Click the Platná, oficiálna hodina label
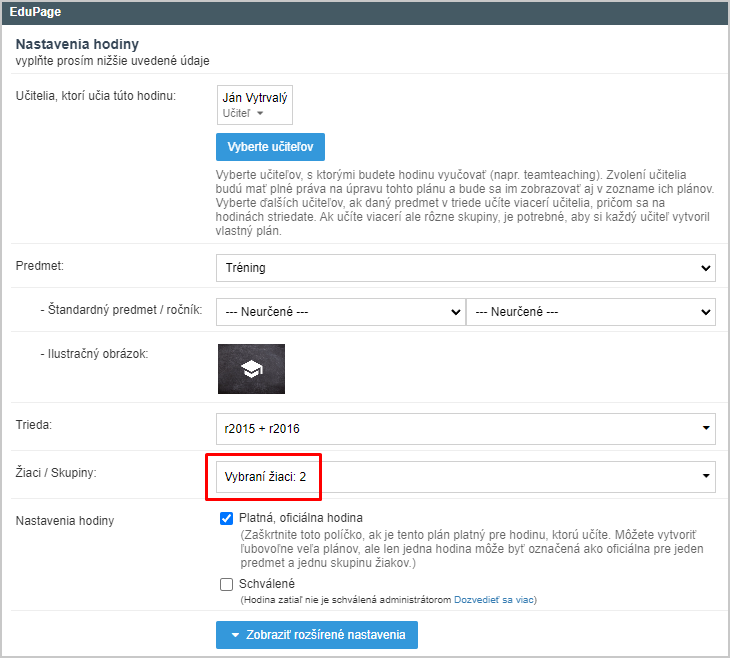730x658 pixels. [x=301, y=518]
